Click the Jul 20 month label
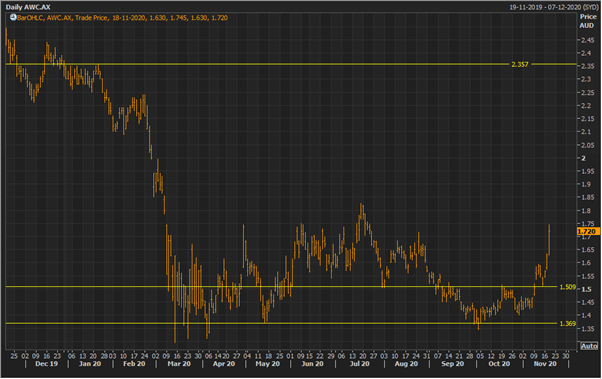Image resolution: width=602 pixels, height=379 pixels. point(359,364)
